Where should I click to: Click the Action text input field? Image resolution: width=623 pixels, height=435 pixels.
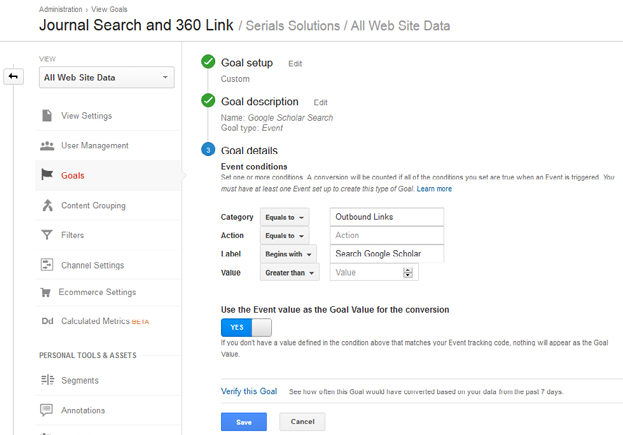(x=386, y=235)
